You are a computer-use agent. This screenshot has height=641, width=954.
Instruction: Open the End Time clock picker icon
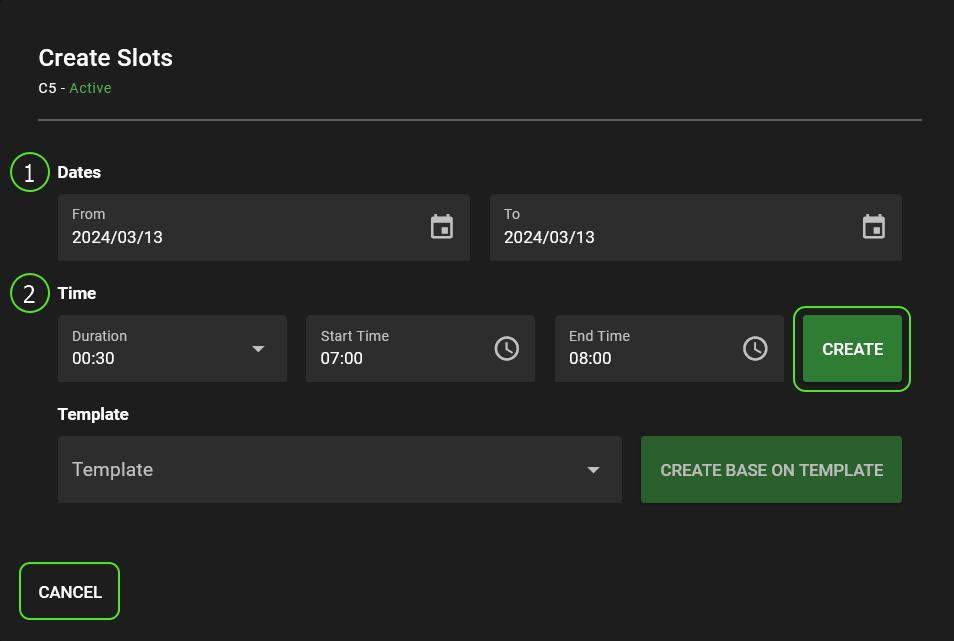(755, 348)
